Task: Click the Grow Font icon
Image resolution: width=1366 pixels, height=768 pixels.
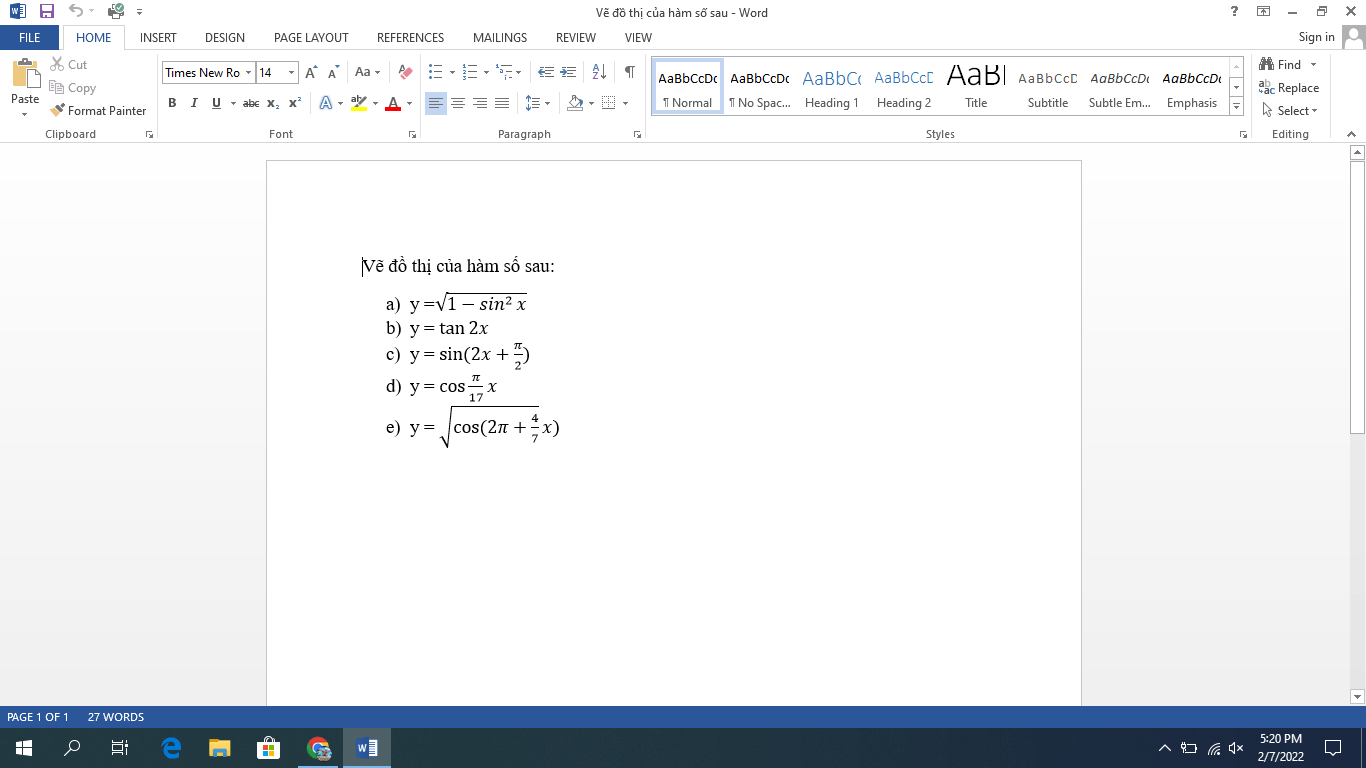Action: 311,72
